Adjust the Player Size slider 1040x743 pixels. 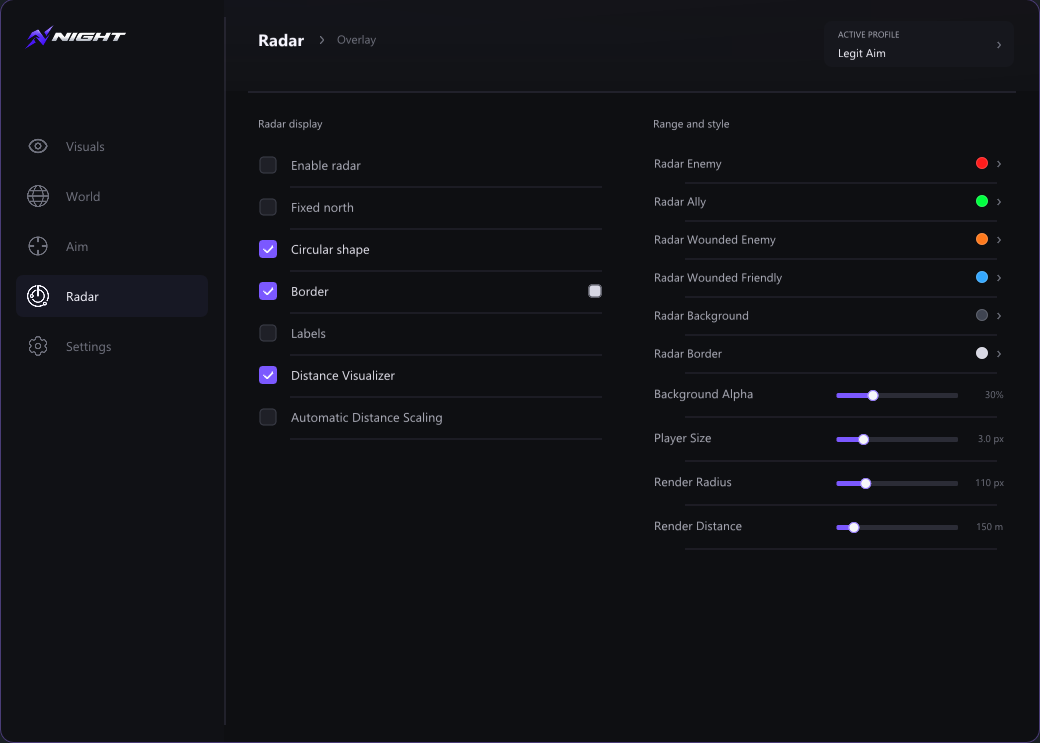click(x=897, y=439)
